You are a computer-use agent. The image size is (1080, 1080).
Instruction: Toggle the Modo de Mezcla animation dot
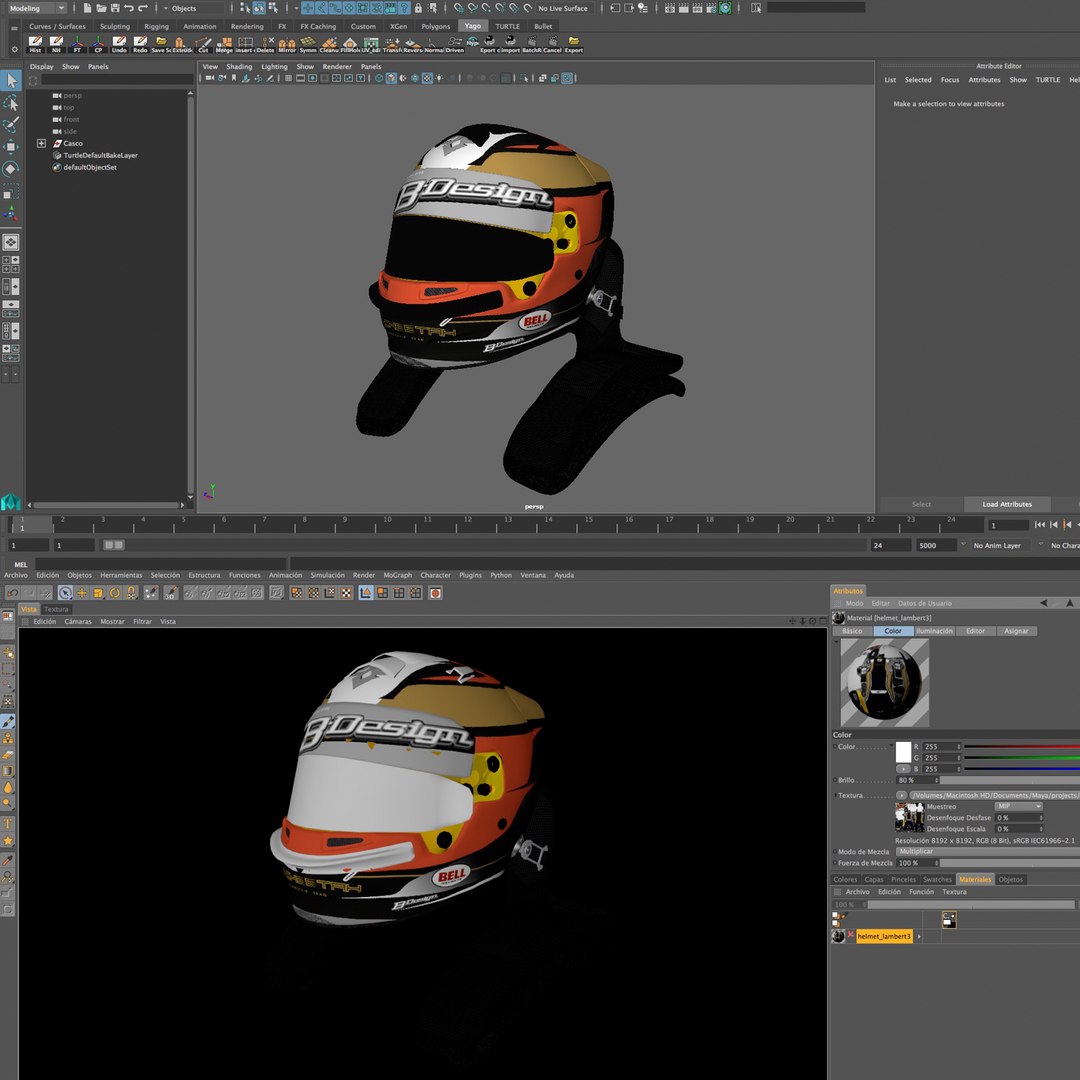tap(835, 852)
